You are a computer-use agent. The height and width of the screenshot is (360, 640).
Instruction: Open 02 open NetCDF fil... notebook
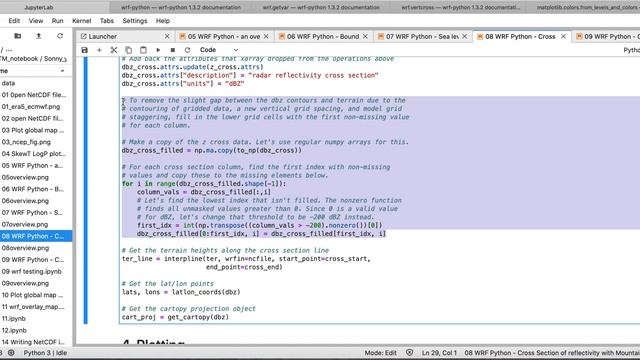[36, 118]
